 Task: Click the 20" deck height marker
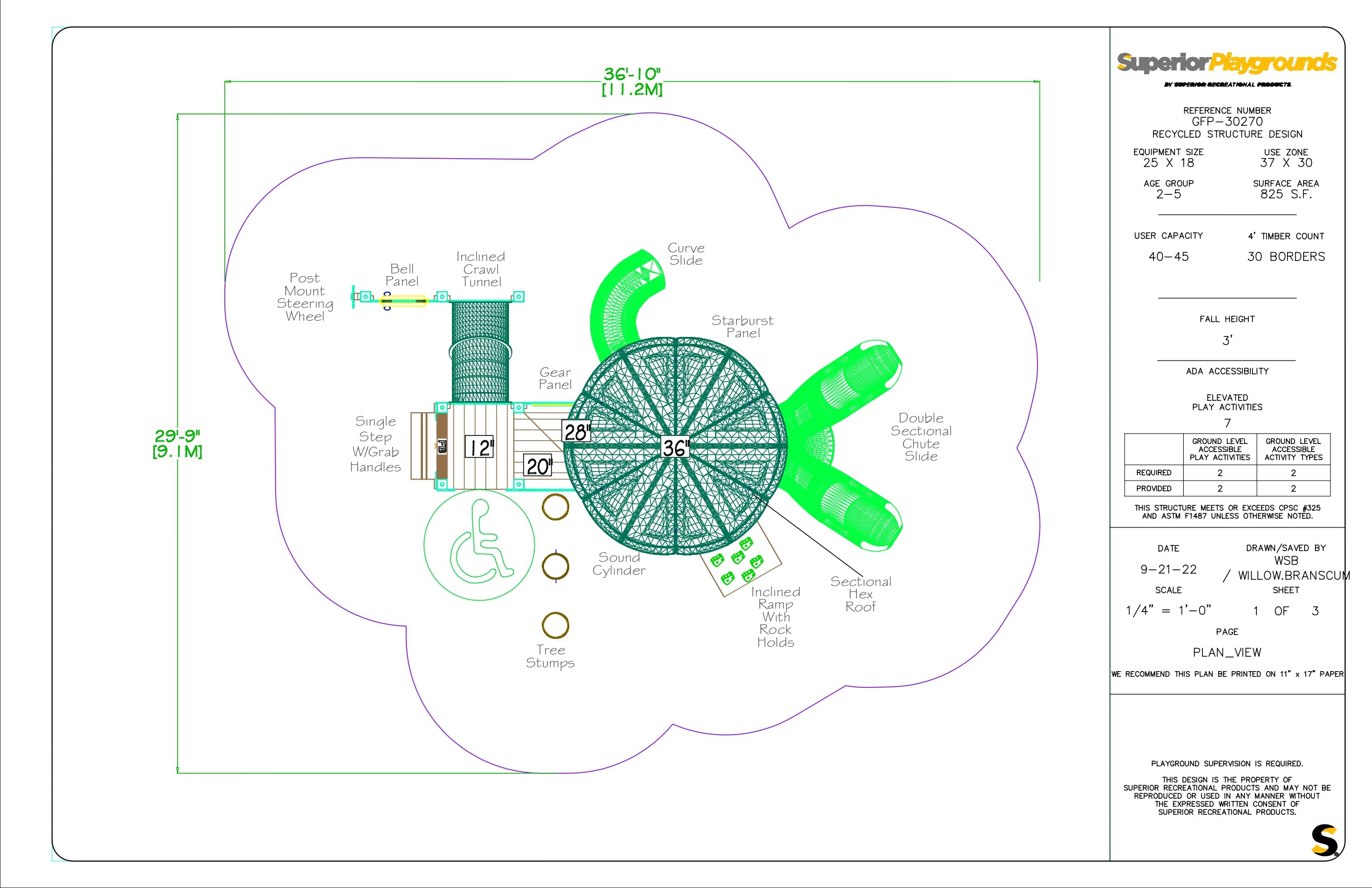(538, 466)
